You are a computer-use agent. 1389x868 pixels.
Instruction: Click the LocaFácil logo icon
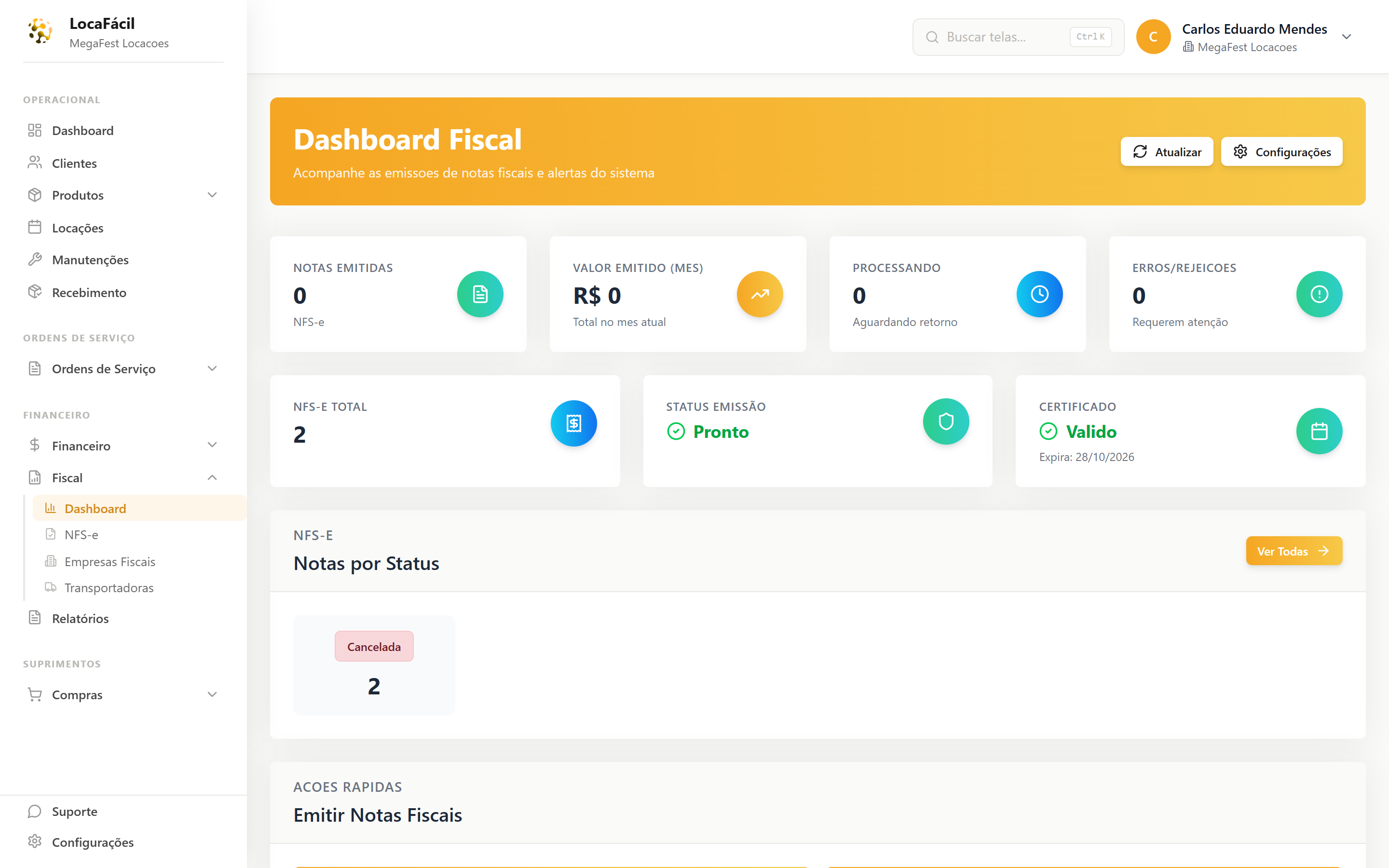(40, 31)
